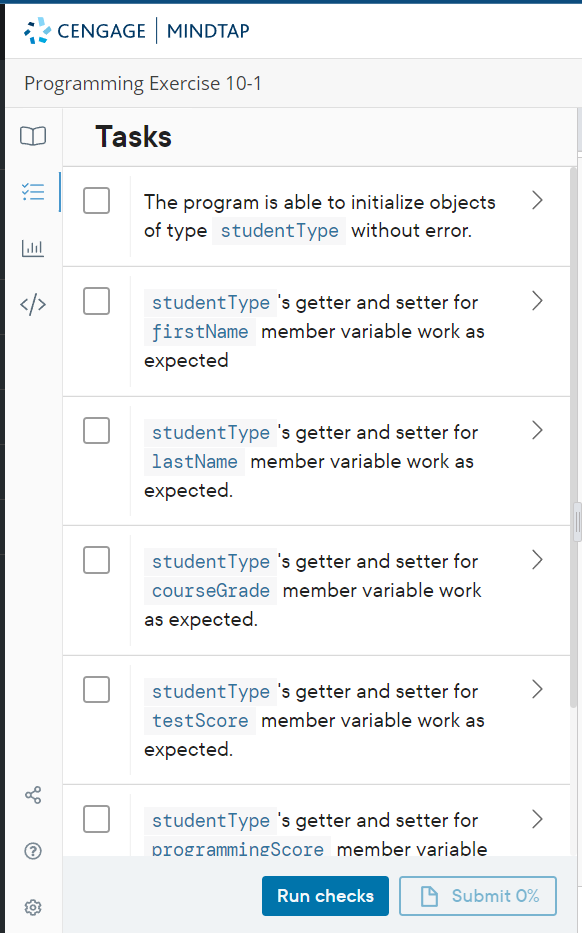Image resolution: width=582 pixels, height=933 pixels.
Task: Click the Cengage logo icon
Action: (x=37, y=30)
